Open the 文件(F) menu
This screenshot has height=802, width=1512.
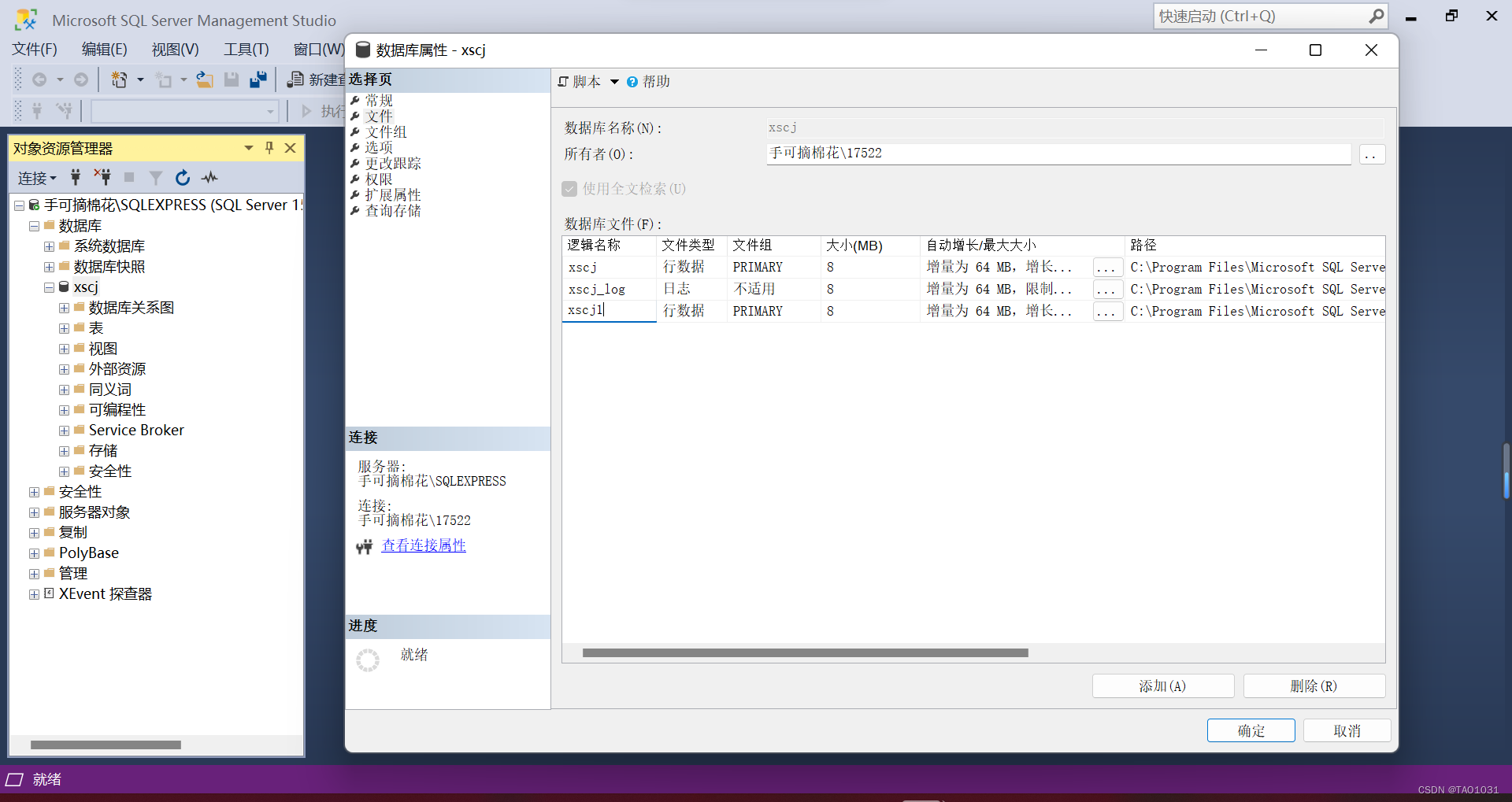(x=35, y=50)
